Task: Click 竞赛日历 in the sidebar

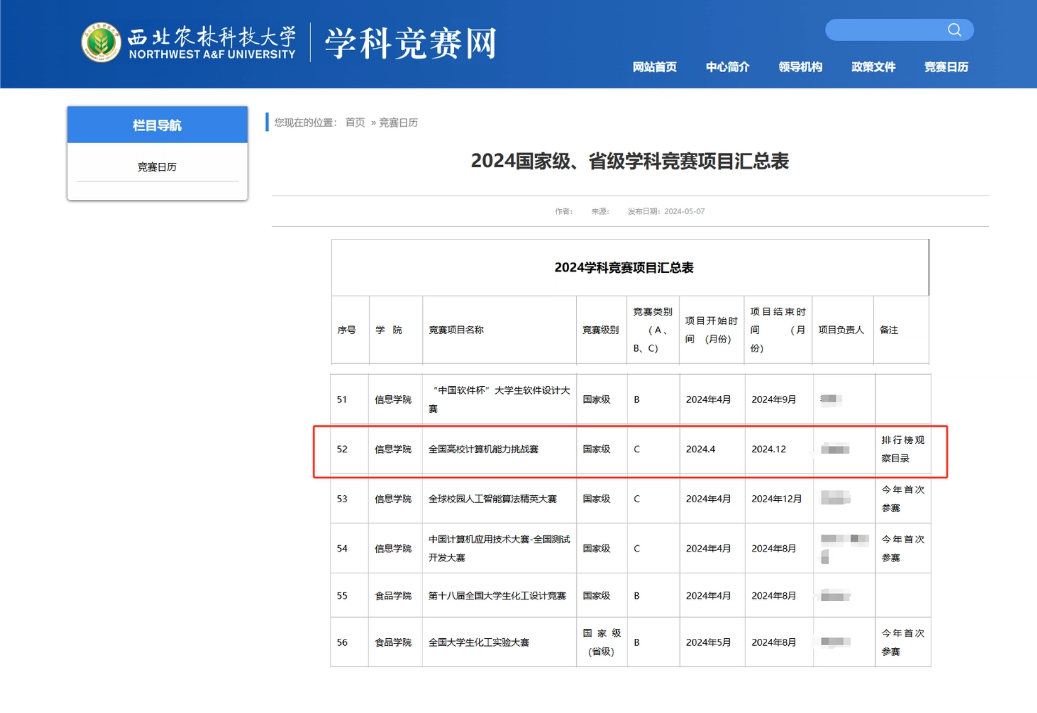Action: (157, 167)
